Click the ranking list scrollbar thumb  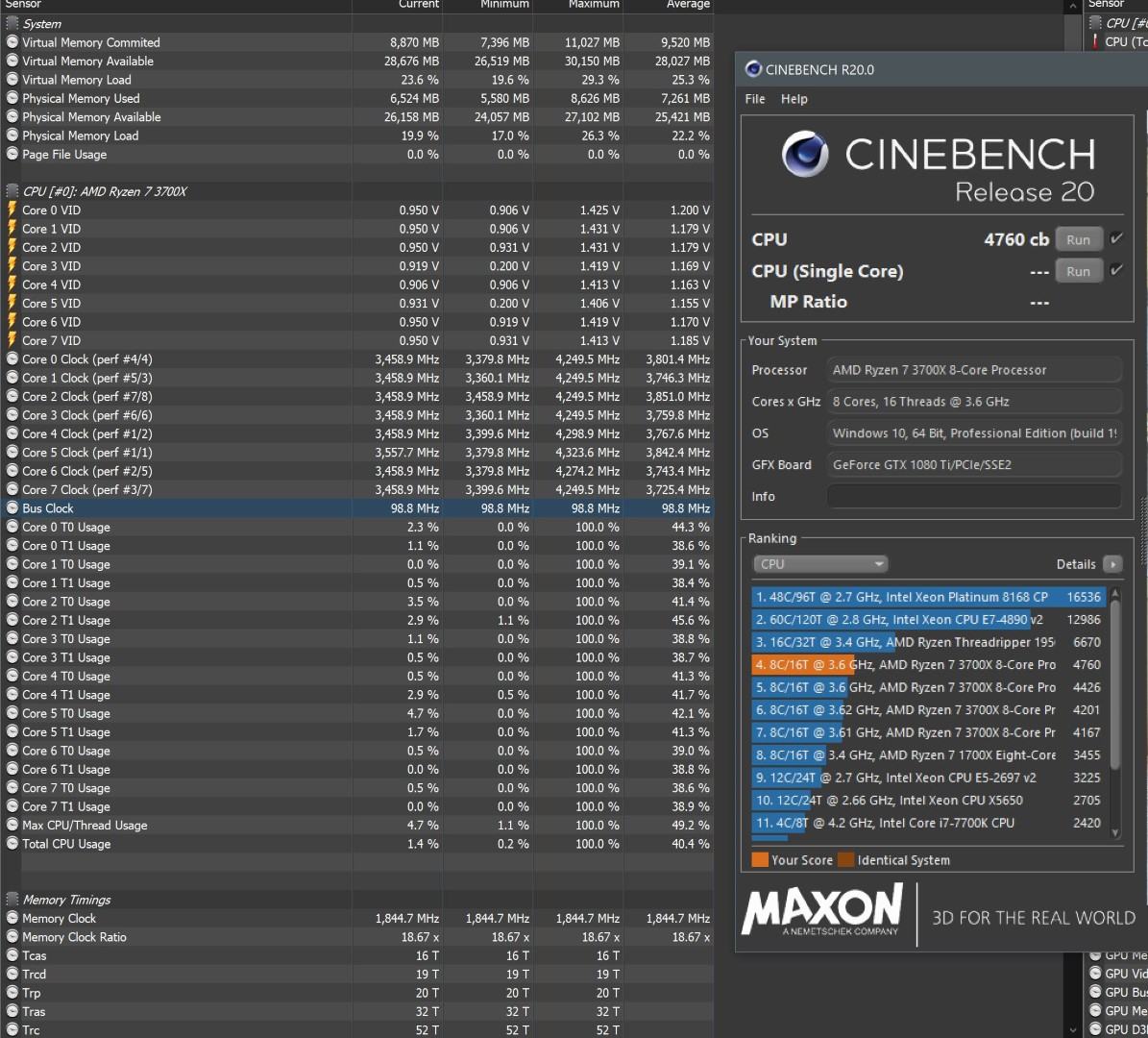coord(1115,685)
